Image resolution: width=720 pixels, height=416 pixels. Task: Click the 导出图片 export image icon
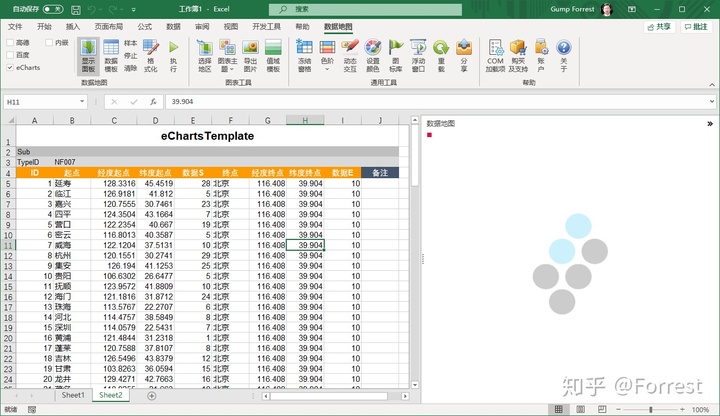[x=250, y=47]
